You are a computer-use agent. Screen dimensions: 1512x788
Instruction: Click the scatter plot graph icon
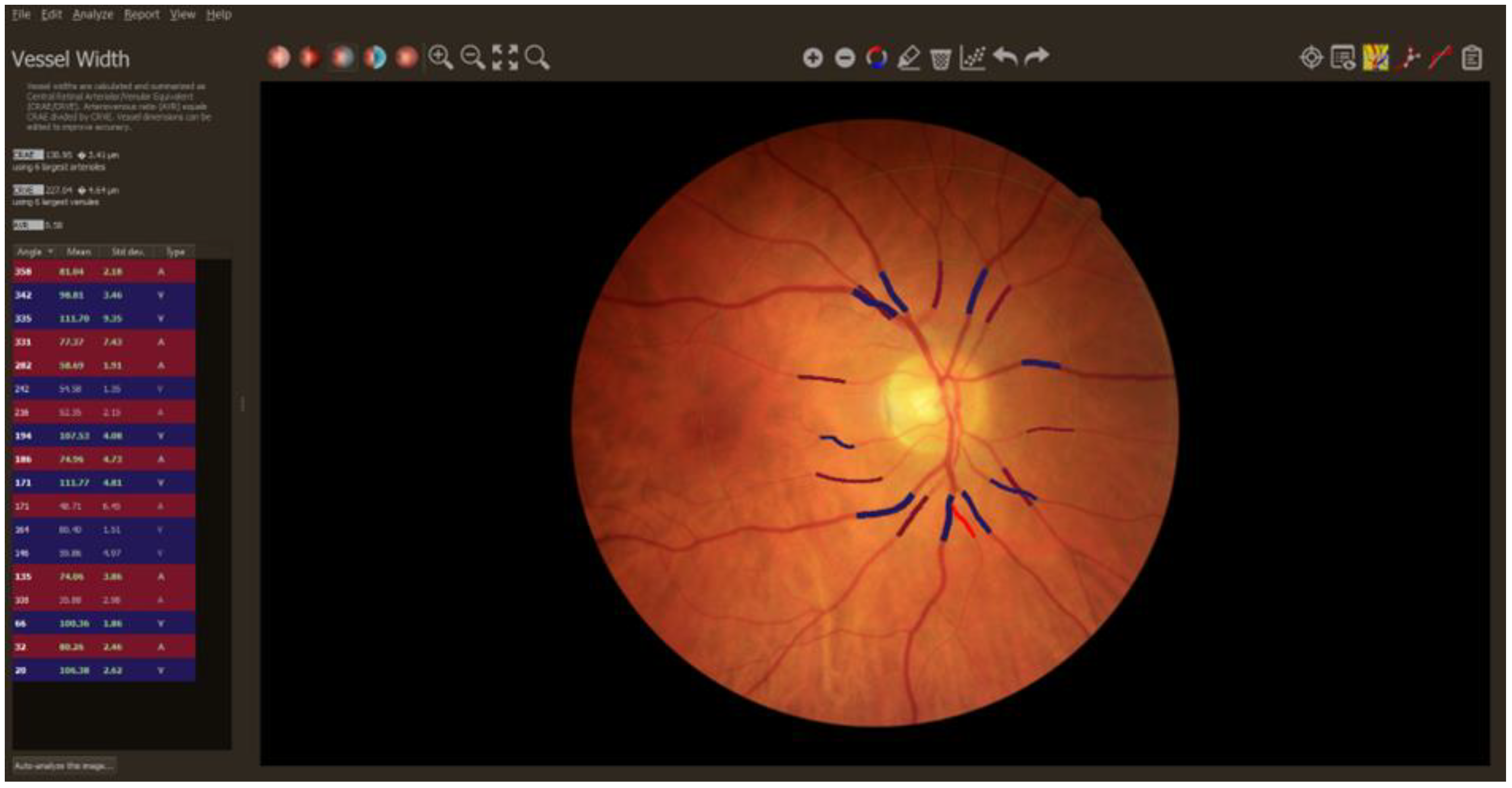tap(973, 58)
